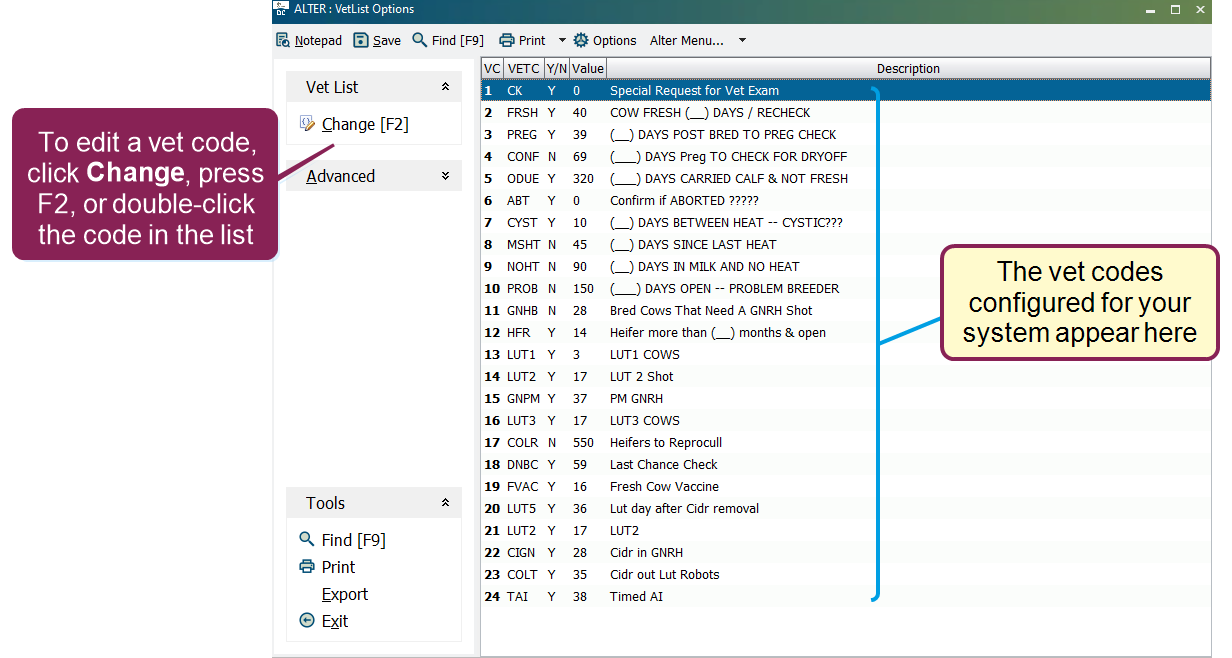This screenshot has width=1232, height=658.
Task: Select the GNPM PM GNRH row
Action: pyautogui.click(x=845, y=399)
